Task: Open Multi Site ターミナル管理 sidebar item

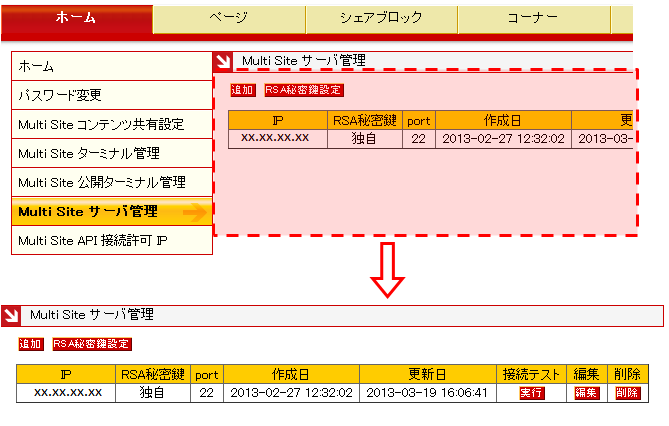Action: tap(112, 153)
